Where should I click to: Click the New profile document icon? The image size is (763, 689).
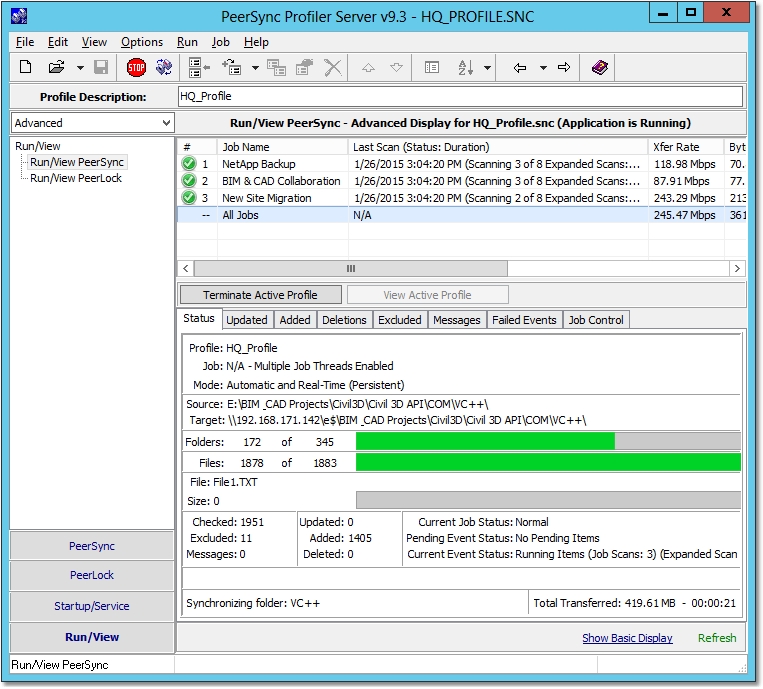[25, 67]
